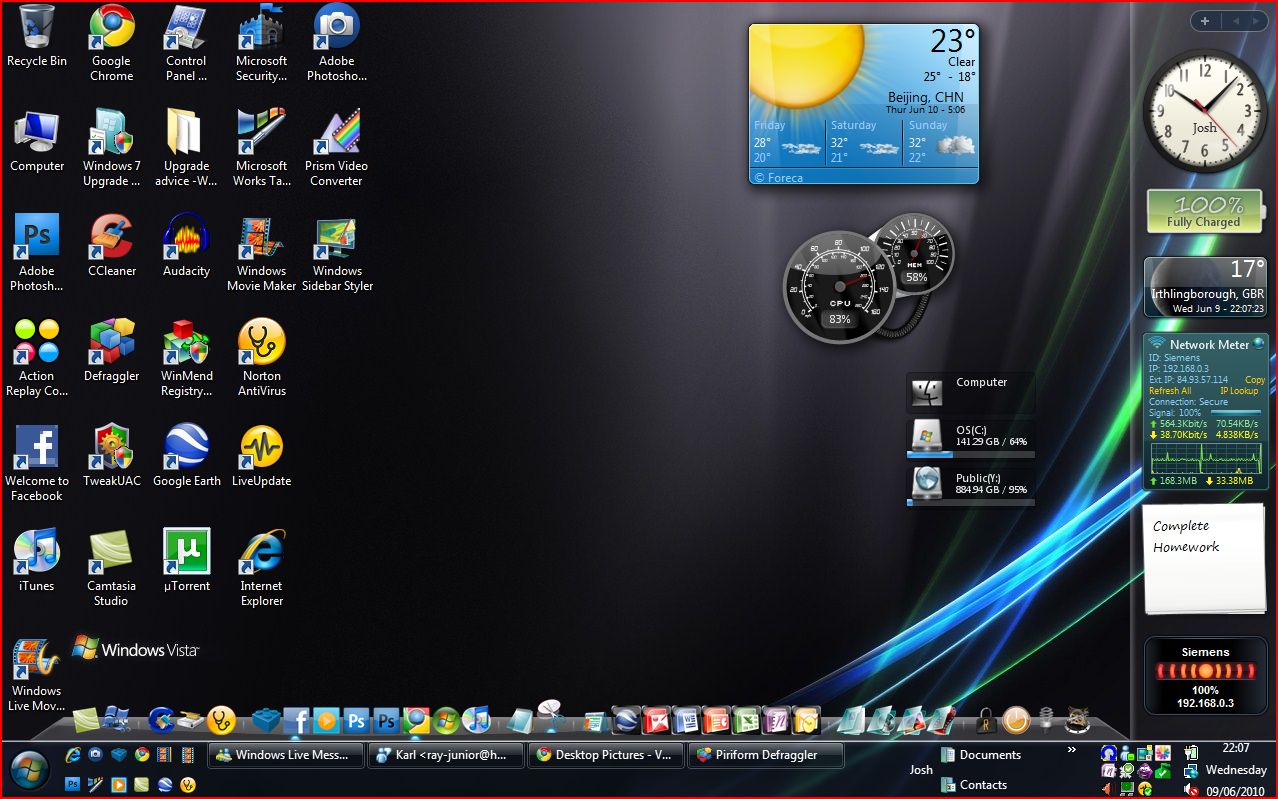Switch to the Karl conversation taskbar button
The height and width of the screenshot is (799, 1278).
click(x=446, y=755)
